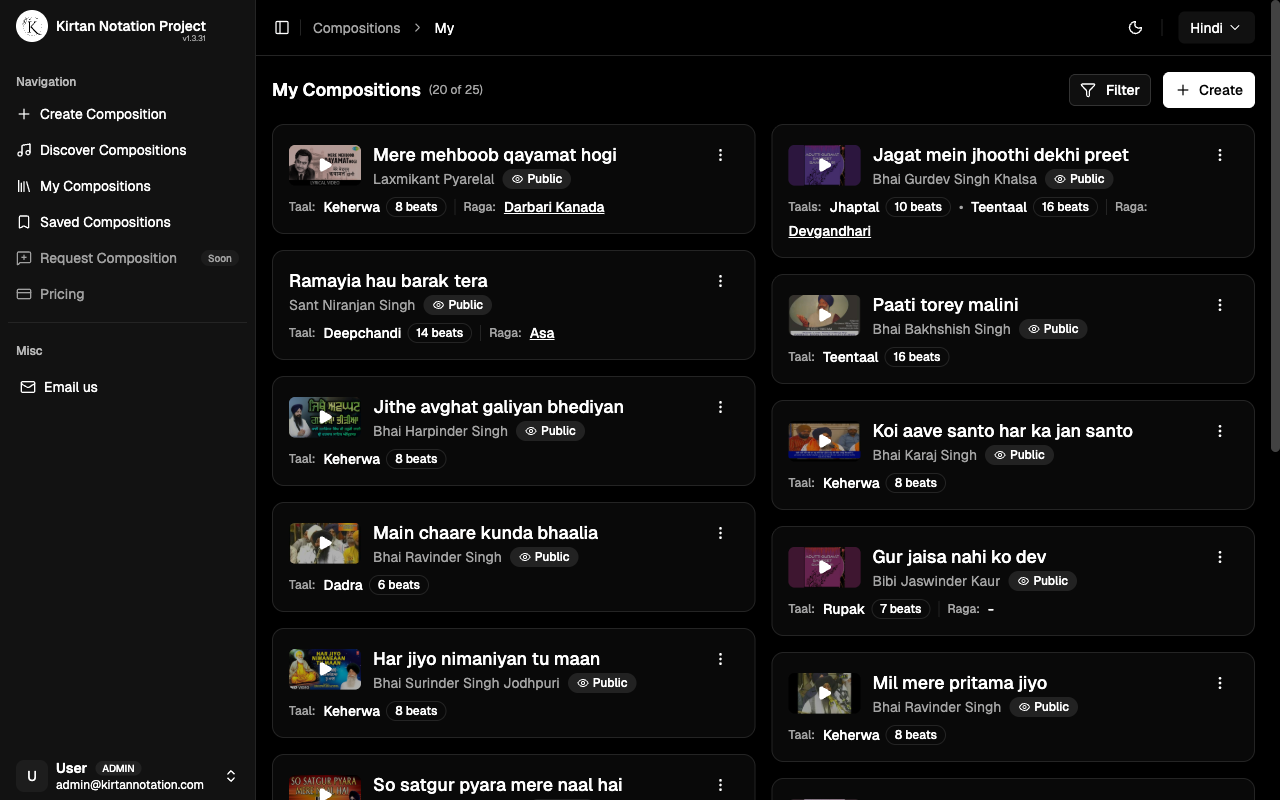Expand the admin user account menu

(231, 776)
